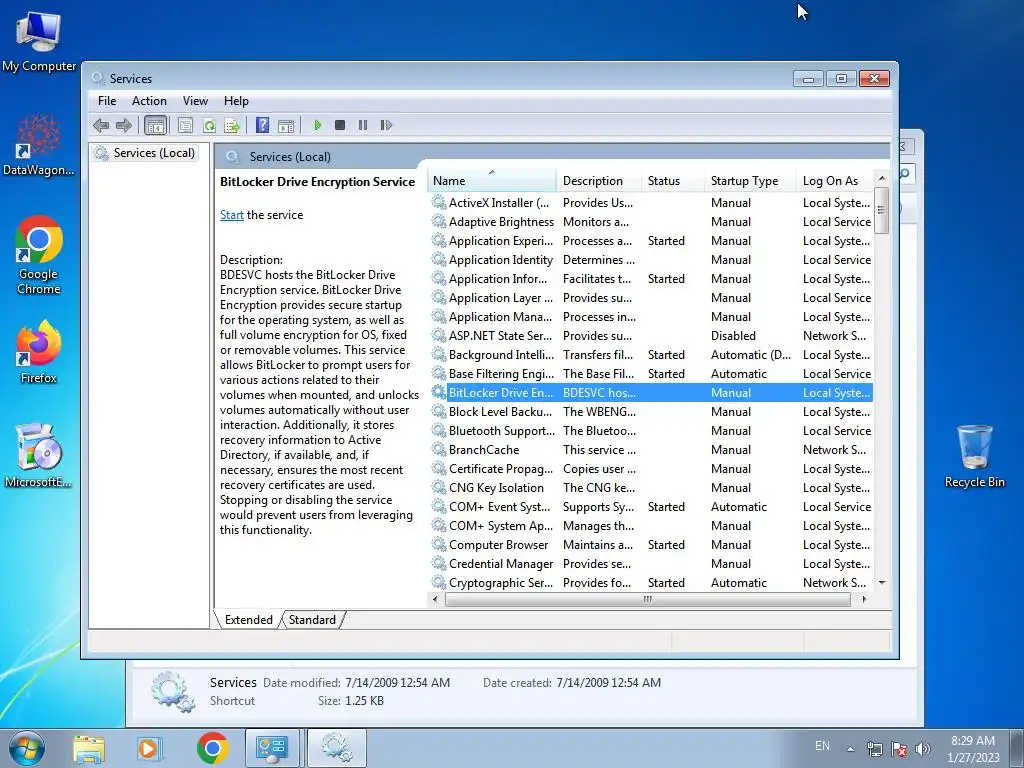Open Chrome from the taskbar
Image resolution: width=1024 pixels, height=768 pixels.
click(x=213, y=748)
